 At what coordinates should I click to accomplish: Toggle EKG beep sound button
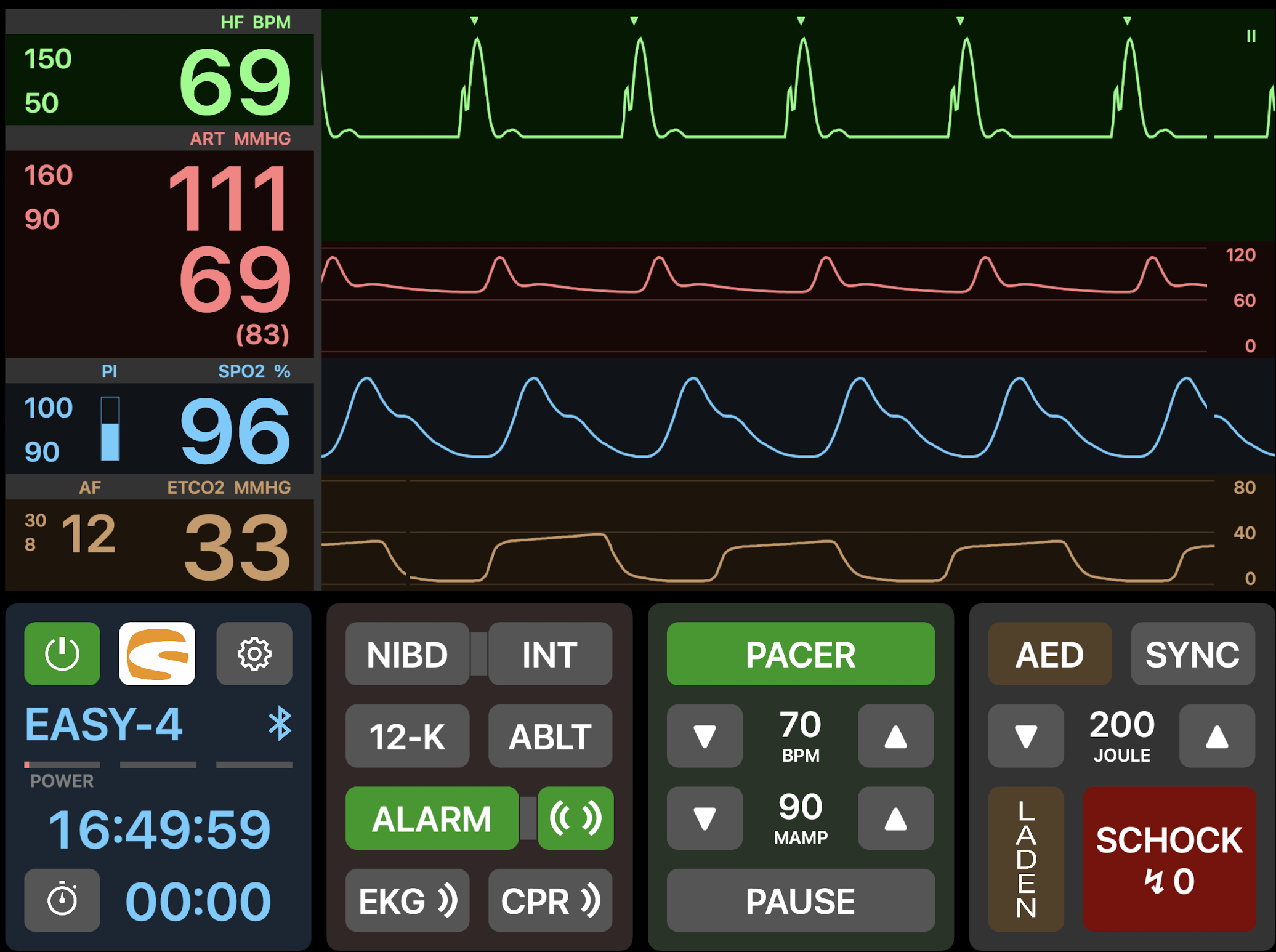click(407, 900)
